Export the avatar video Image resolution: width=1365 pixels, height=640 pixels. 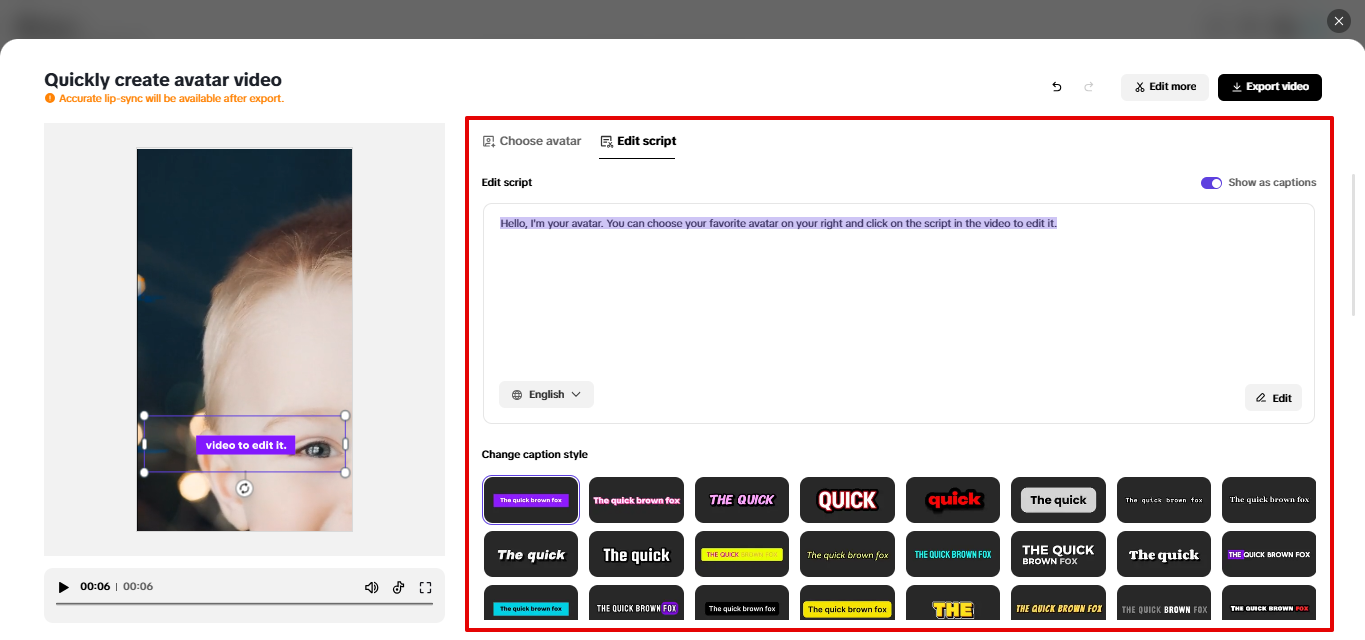(1269, 87)
